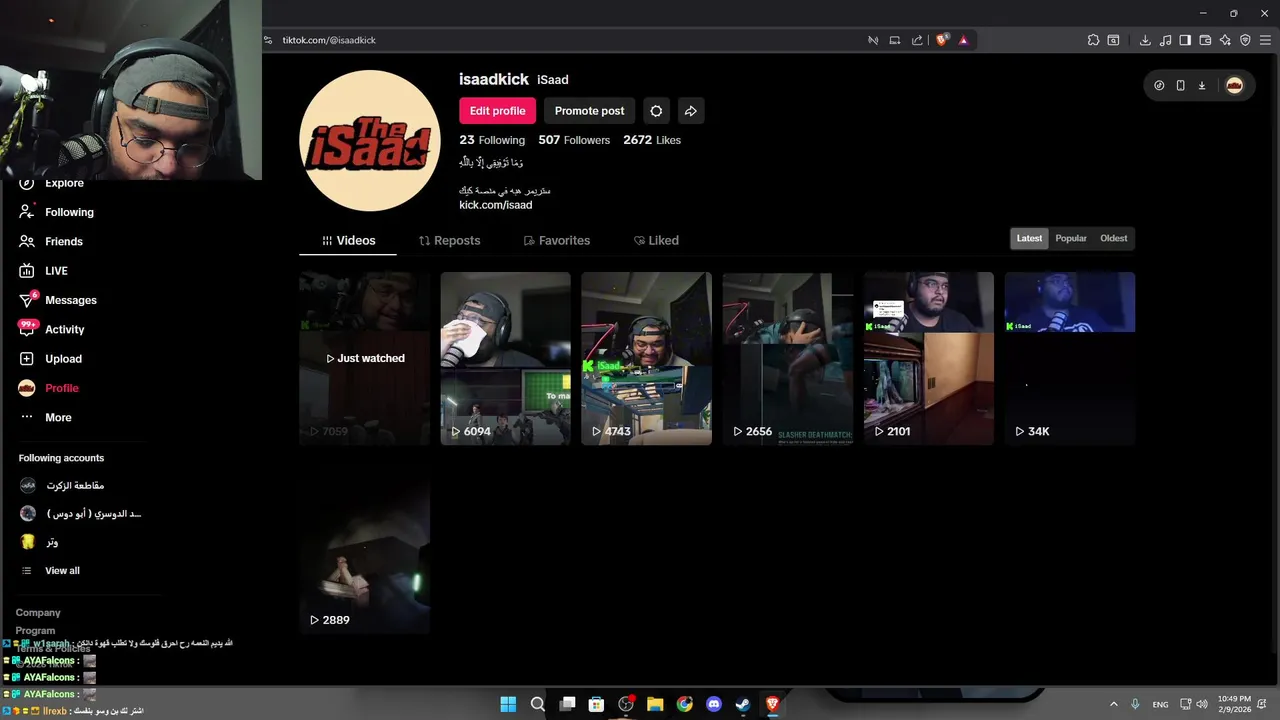Open Company footer link
Image resolution: width=1280 pixels, height=720 pixels.
[38, 613]
